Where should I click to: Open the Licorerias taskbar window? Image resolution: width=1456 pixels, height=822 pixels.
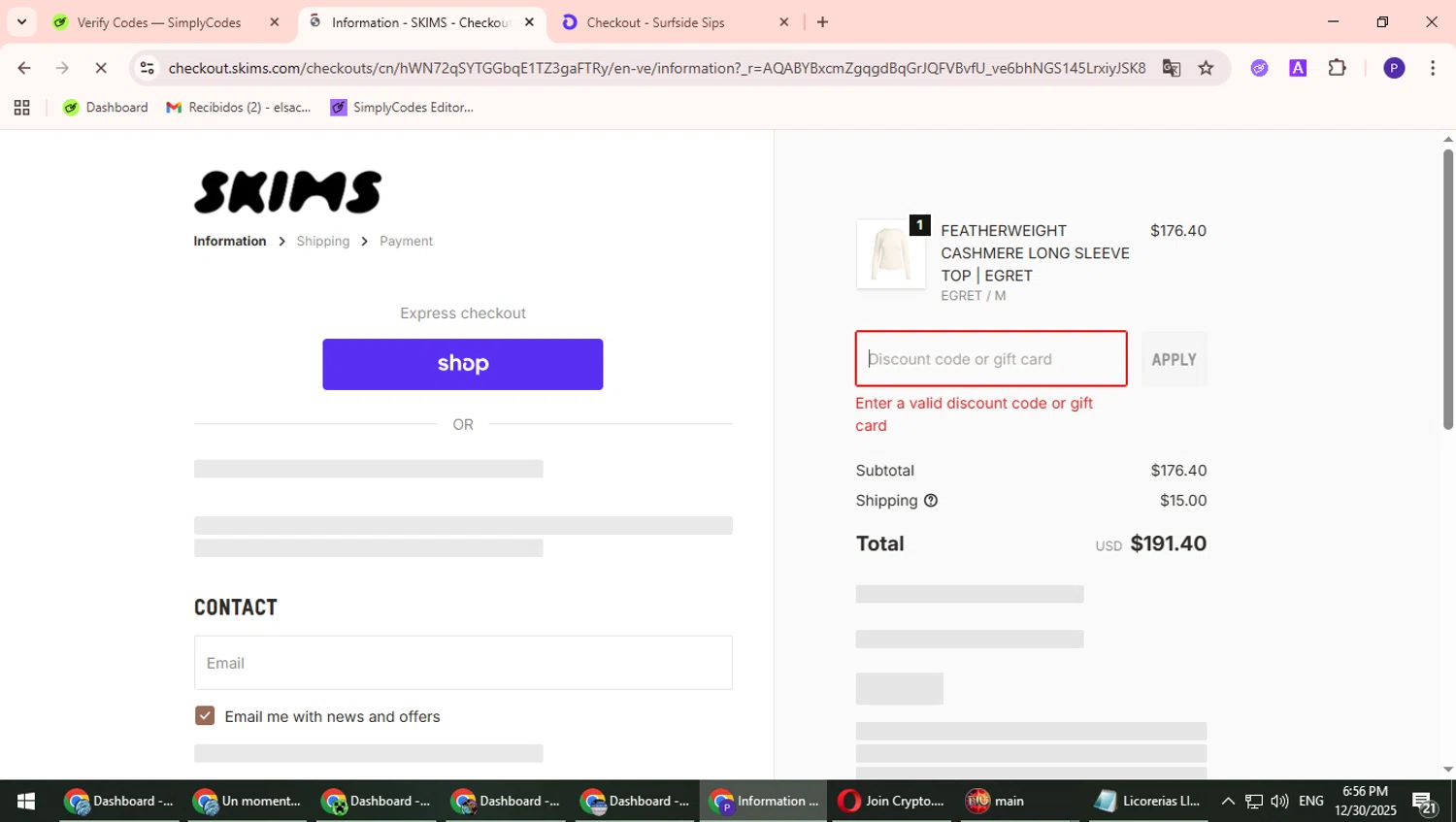[1148, 802]
